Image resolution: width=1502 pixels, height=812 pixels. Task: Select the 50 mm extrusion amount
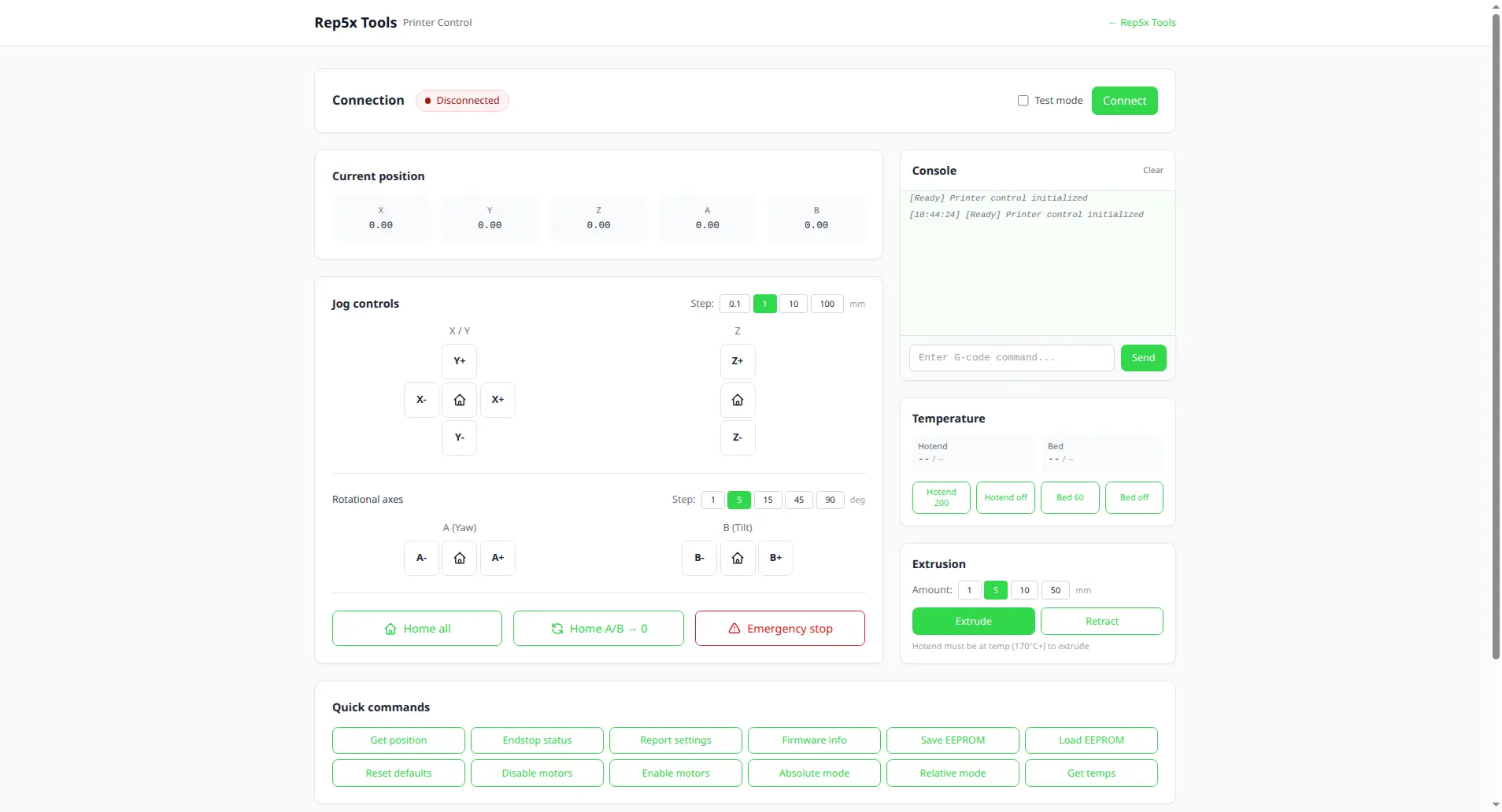1055,589
